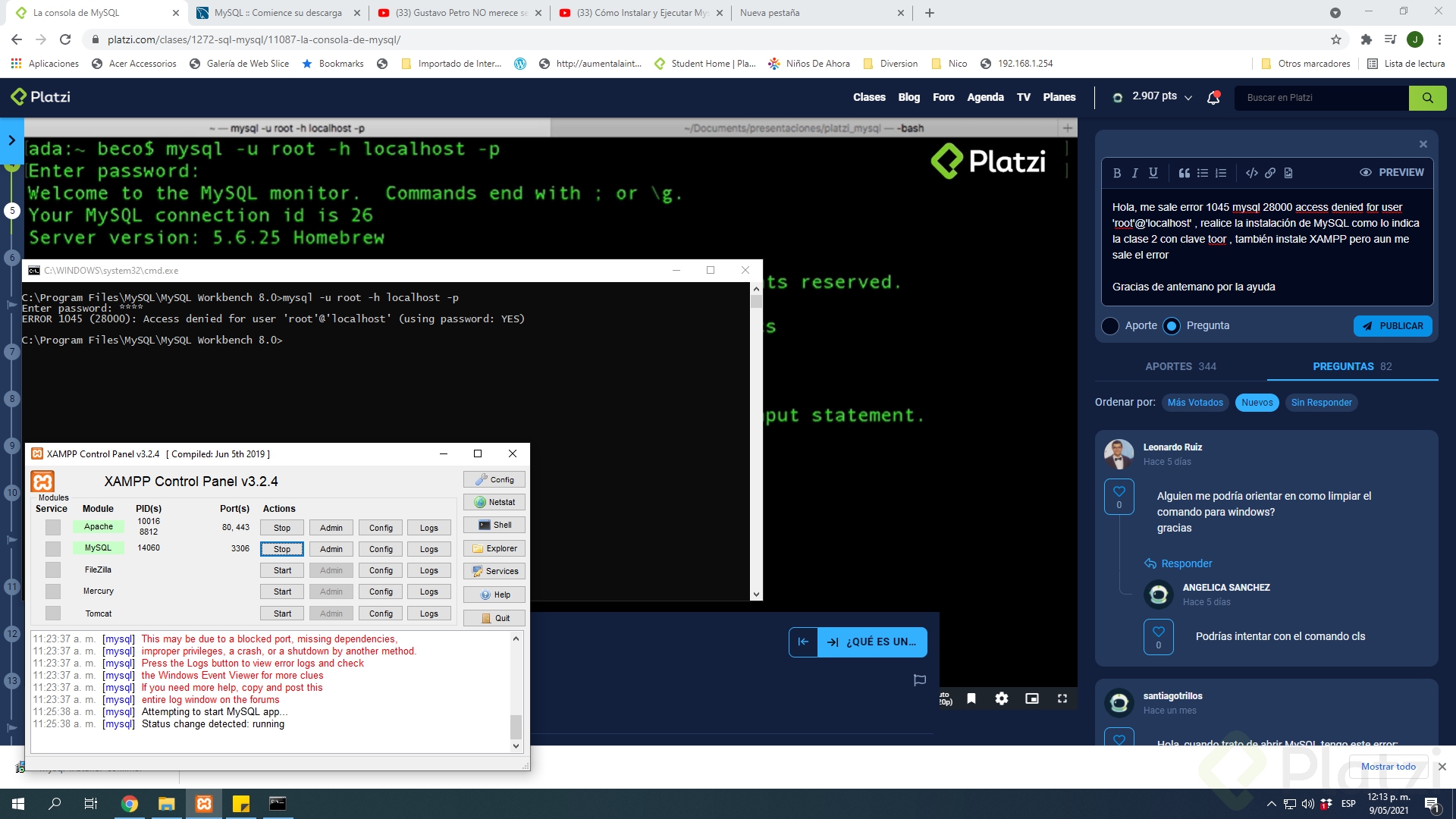The image size is (1456, 819).
Task: Select the Aporte radio option
Action: [1110, 326]
